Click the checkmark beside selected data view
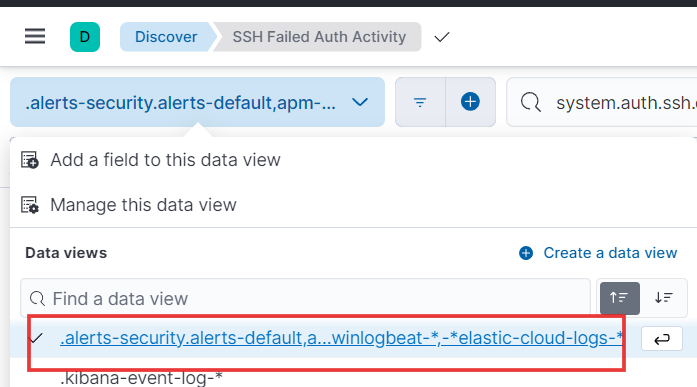Screen dimensions: 697x387 [x=36, y=338]
